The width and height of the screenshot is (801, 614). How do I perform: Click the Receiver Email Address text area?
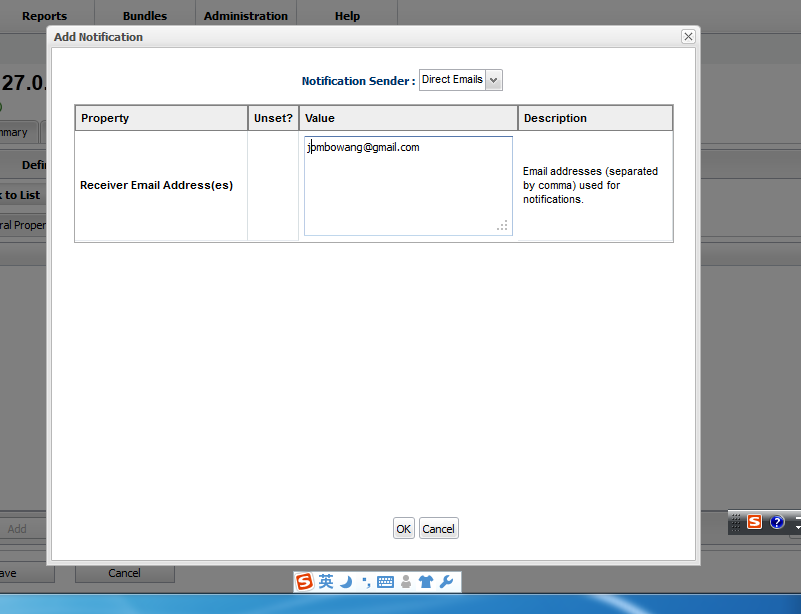click(408, 186)
